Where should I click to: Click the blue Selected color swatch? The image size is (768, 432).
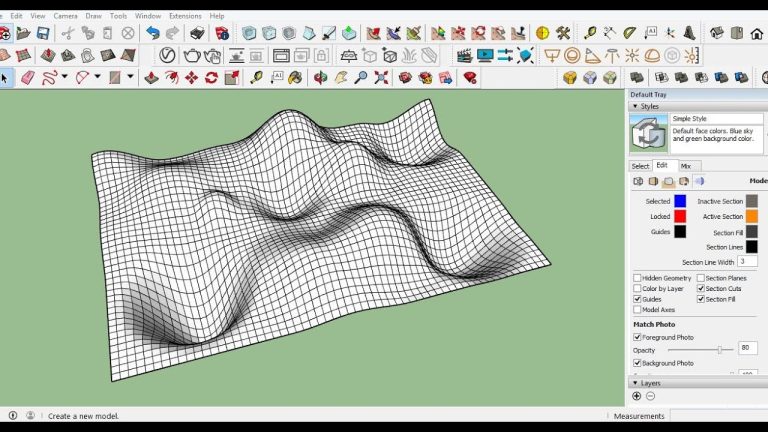(680, 201)
